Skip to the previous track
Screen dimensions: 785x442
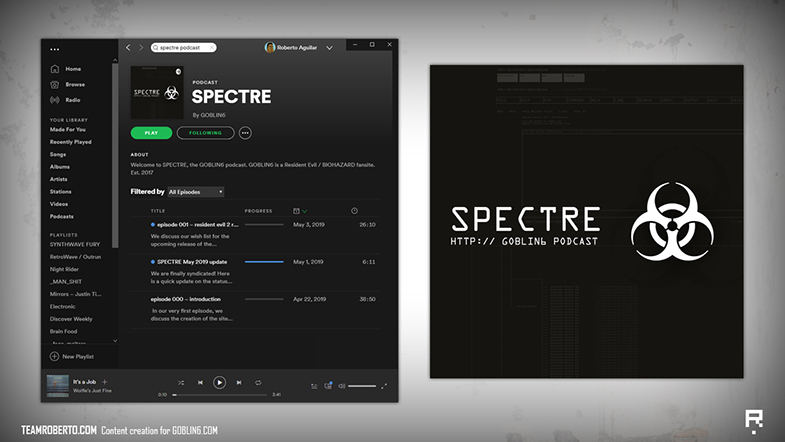pyautogui.click(x=200, y=382)
